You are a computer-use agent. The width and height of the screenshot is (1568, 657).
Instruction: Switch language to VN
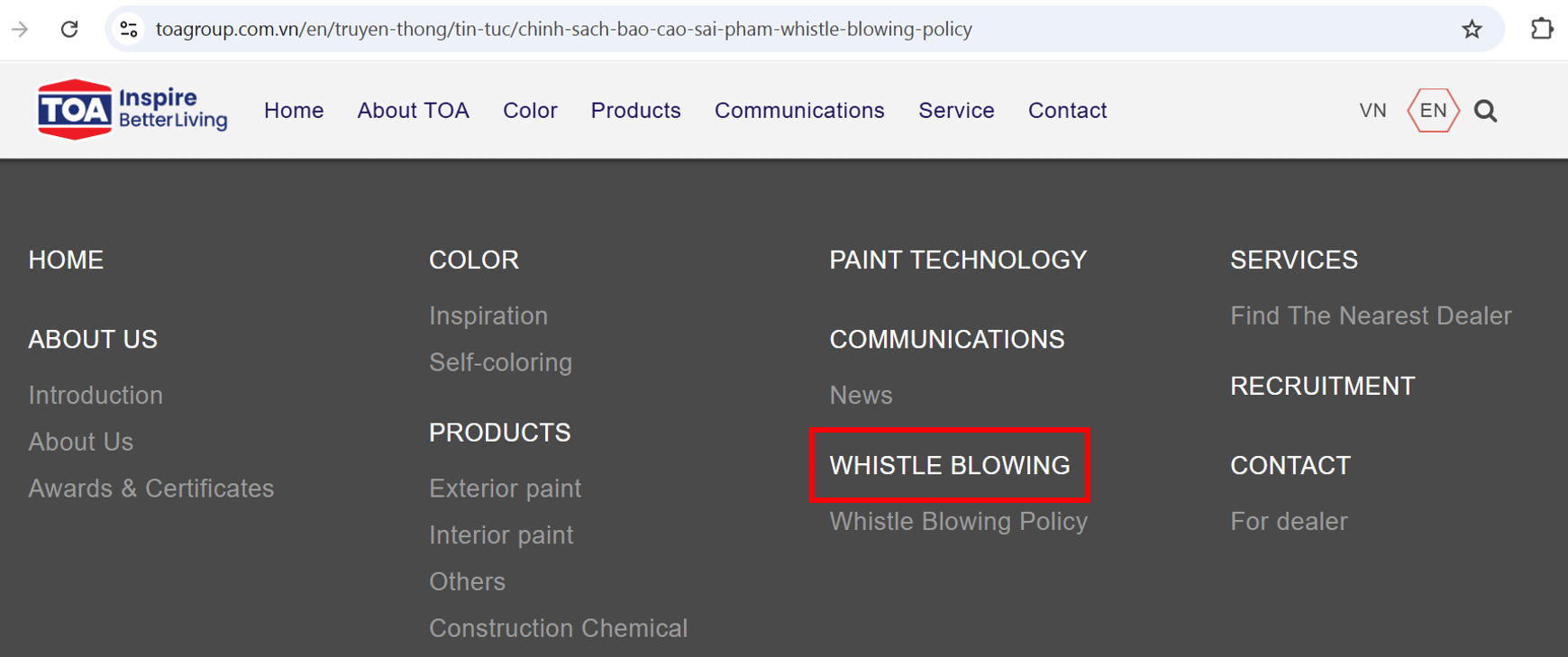(1372, 111)
